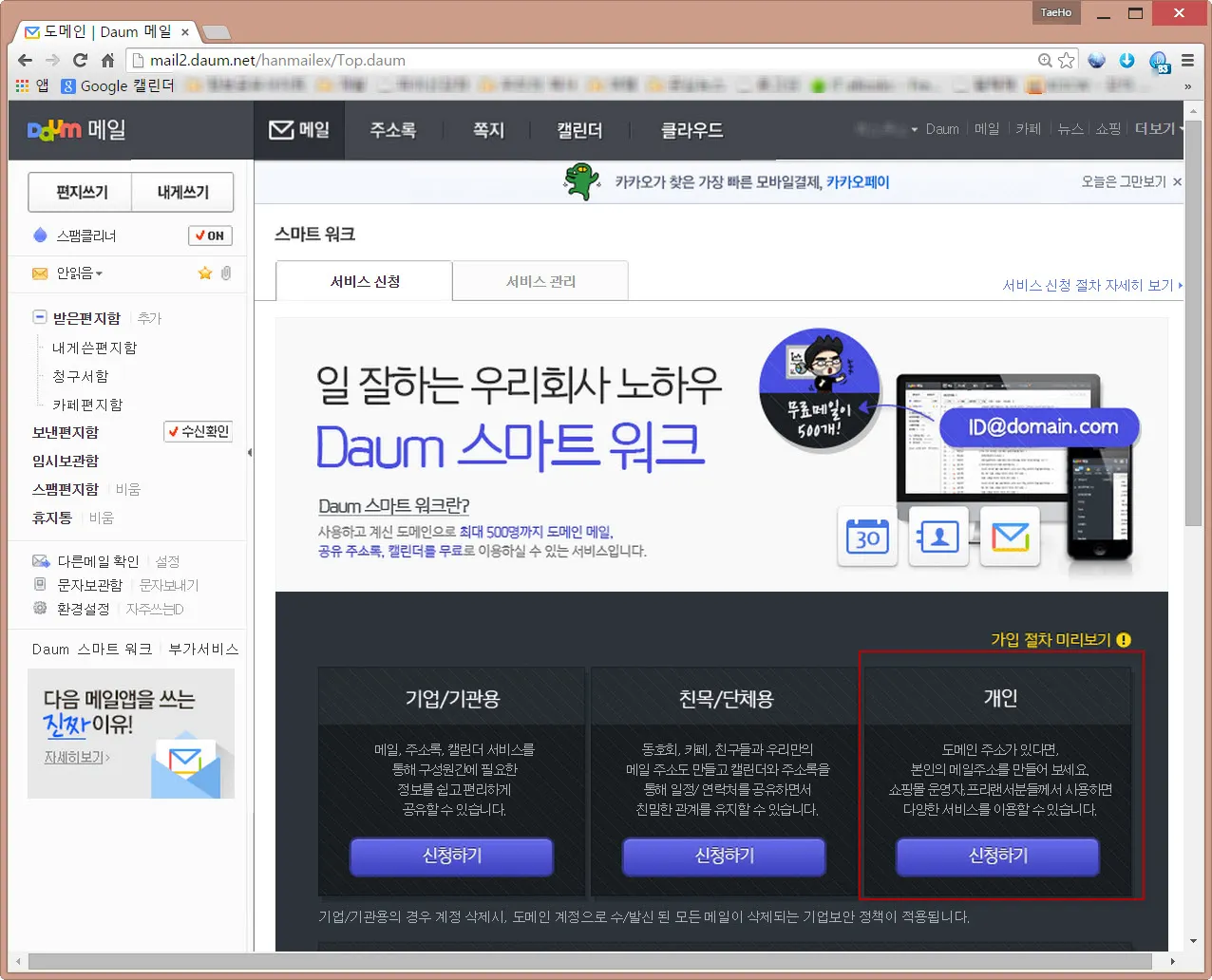Enable 수신확인 next to 보낸편지함
Viewport: 1212px width, 980px height.
(198, 431)
